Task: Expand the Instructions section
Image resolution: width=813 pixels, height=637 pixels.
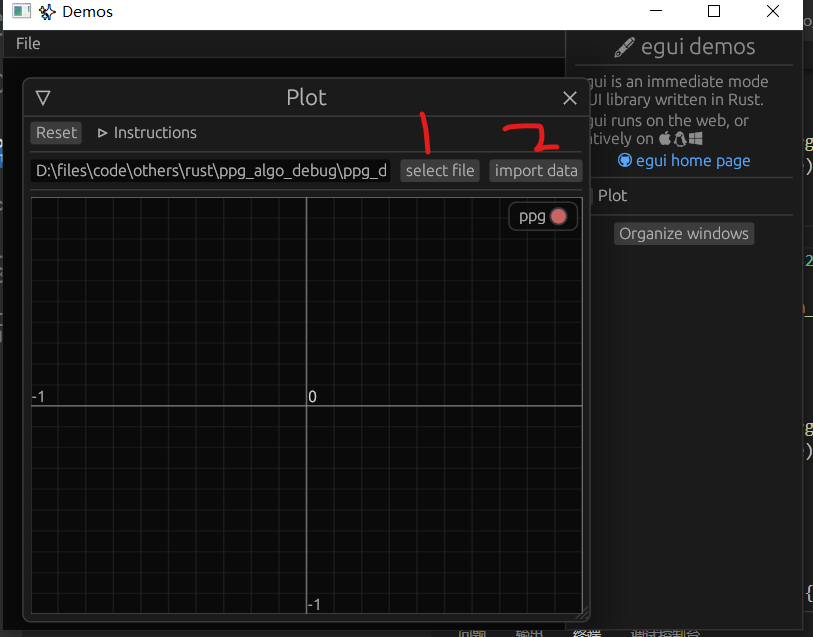Action: pyautogui.click(x=147, y=133)
